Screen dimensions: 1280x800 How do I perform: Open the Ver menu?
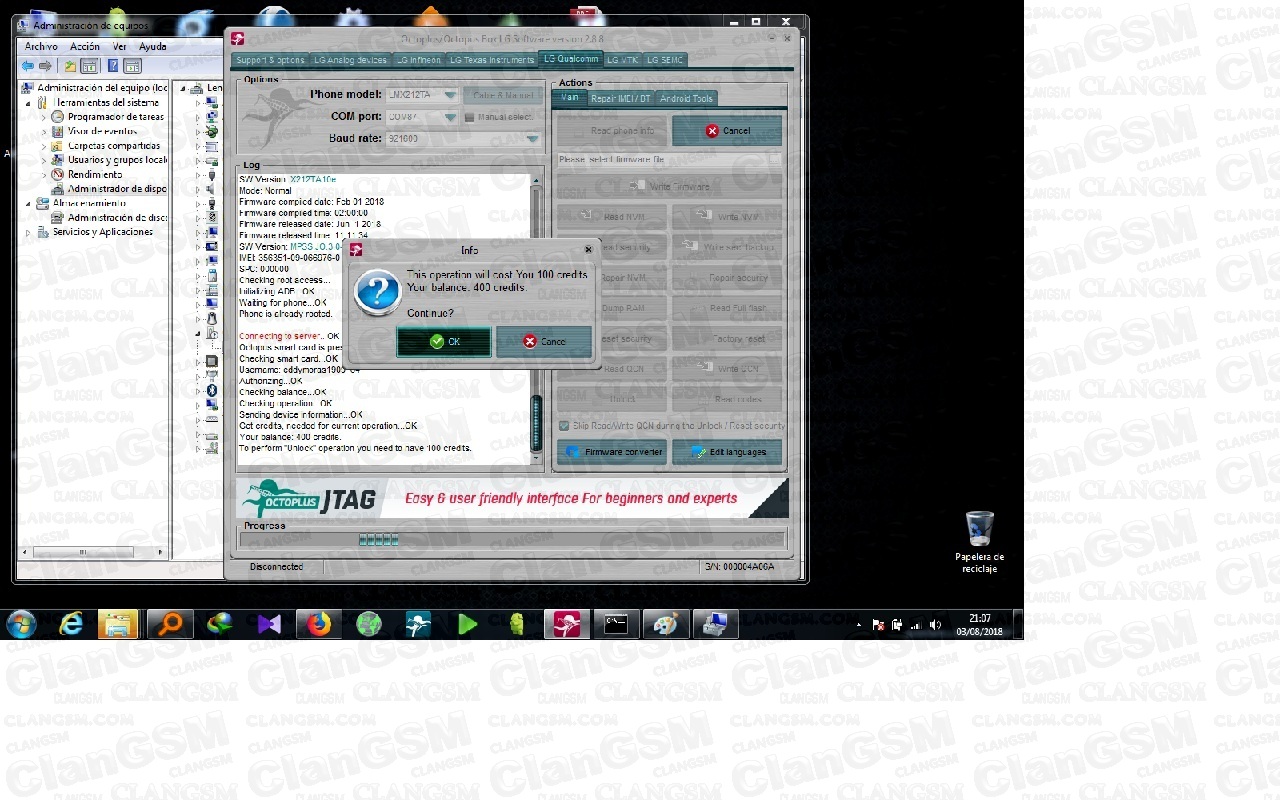point(120,46)
